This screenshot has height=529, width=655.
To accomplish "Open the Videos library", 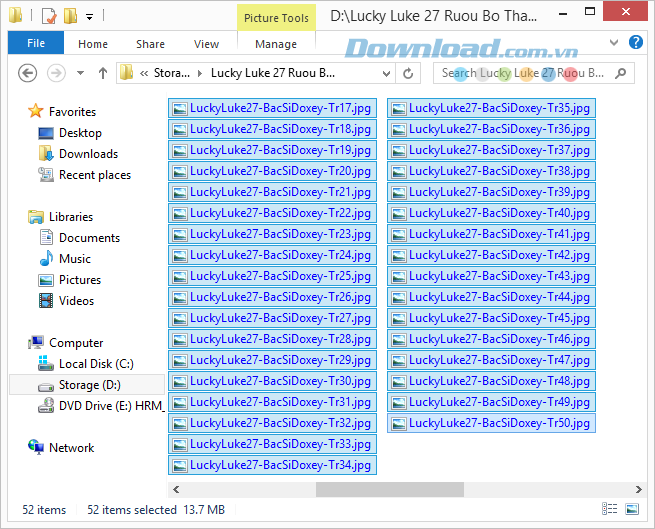I will [x=66, y=301].
